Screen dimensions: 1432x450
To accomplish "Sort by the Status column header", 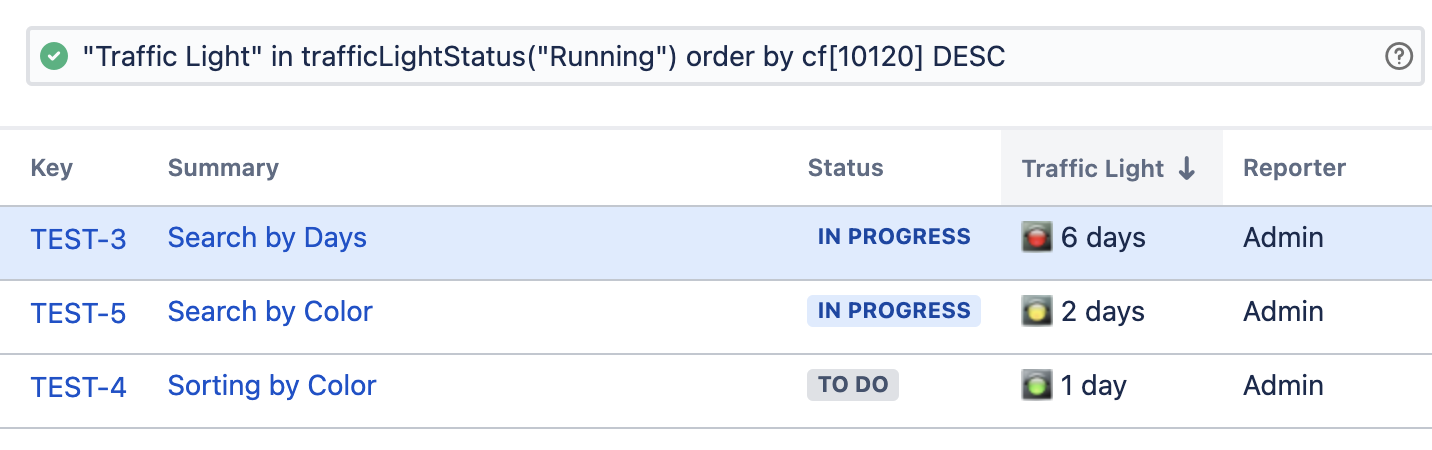I will pos(845,168).
